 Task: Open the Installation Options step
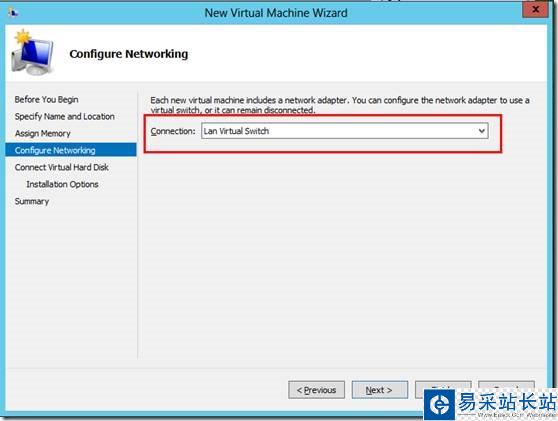pyautogui.click(x=62, y=184)
